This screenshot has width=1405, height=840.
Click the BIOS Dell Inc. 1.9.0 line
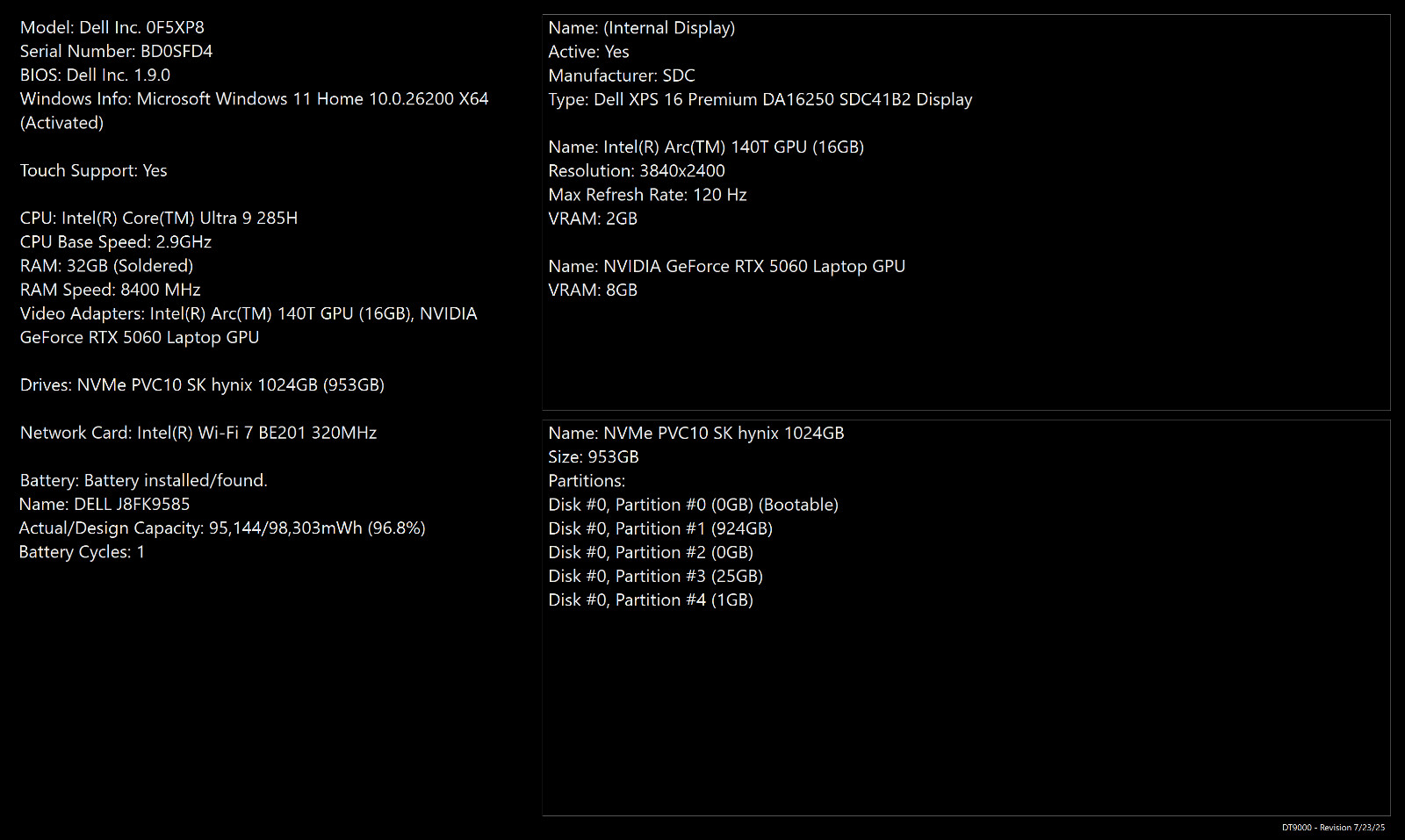pyautogui.click(x=95, y=75)
